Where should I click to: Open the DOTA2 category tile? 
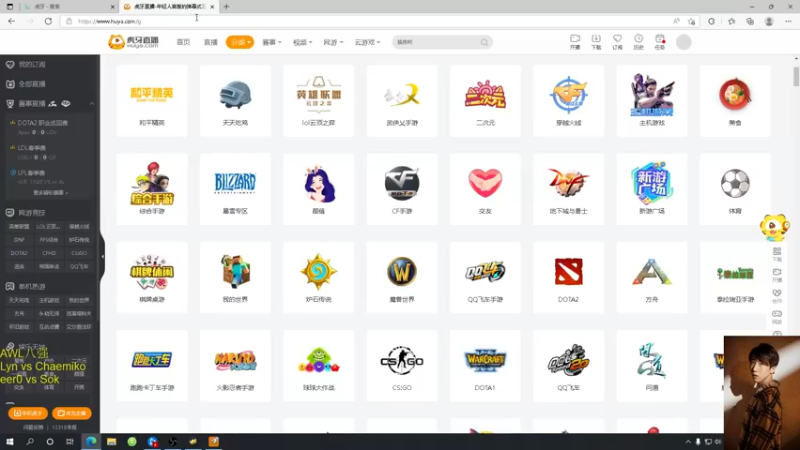(568, 278)
